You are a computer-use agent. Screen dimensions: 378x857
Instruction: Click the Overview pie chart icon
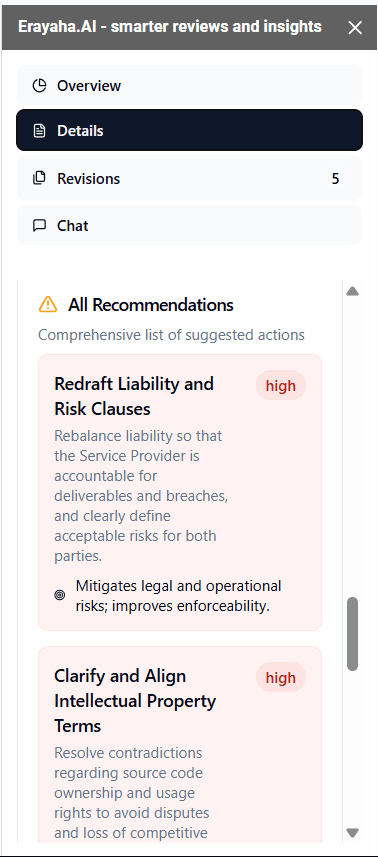click(39, 86)
